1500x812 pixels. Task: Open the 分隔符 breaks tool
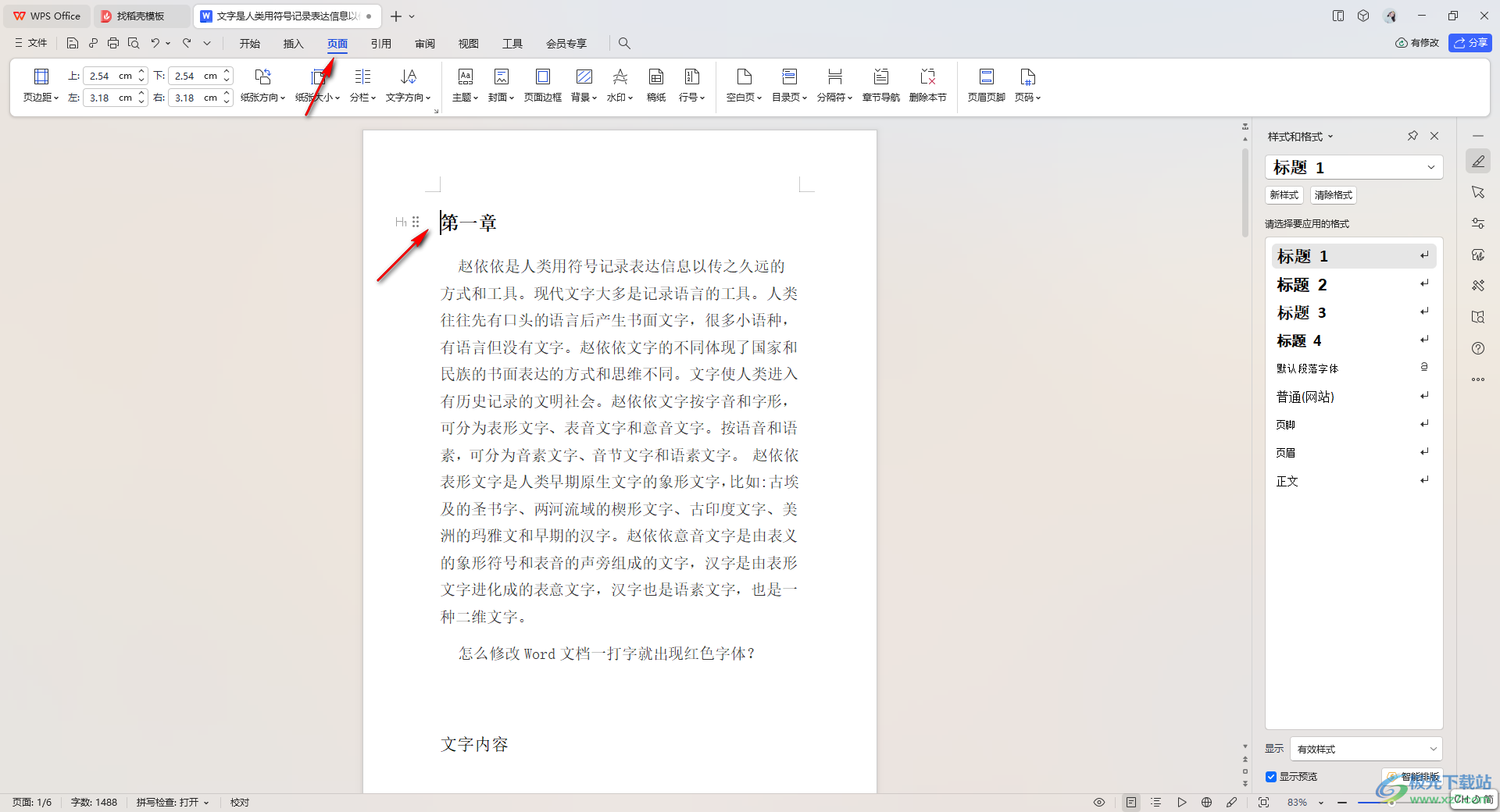pos(834,85)
